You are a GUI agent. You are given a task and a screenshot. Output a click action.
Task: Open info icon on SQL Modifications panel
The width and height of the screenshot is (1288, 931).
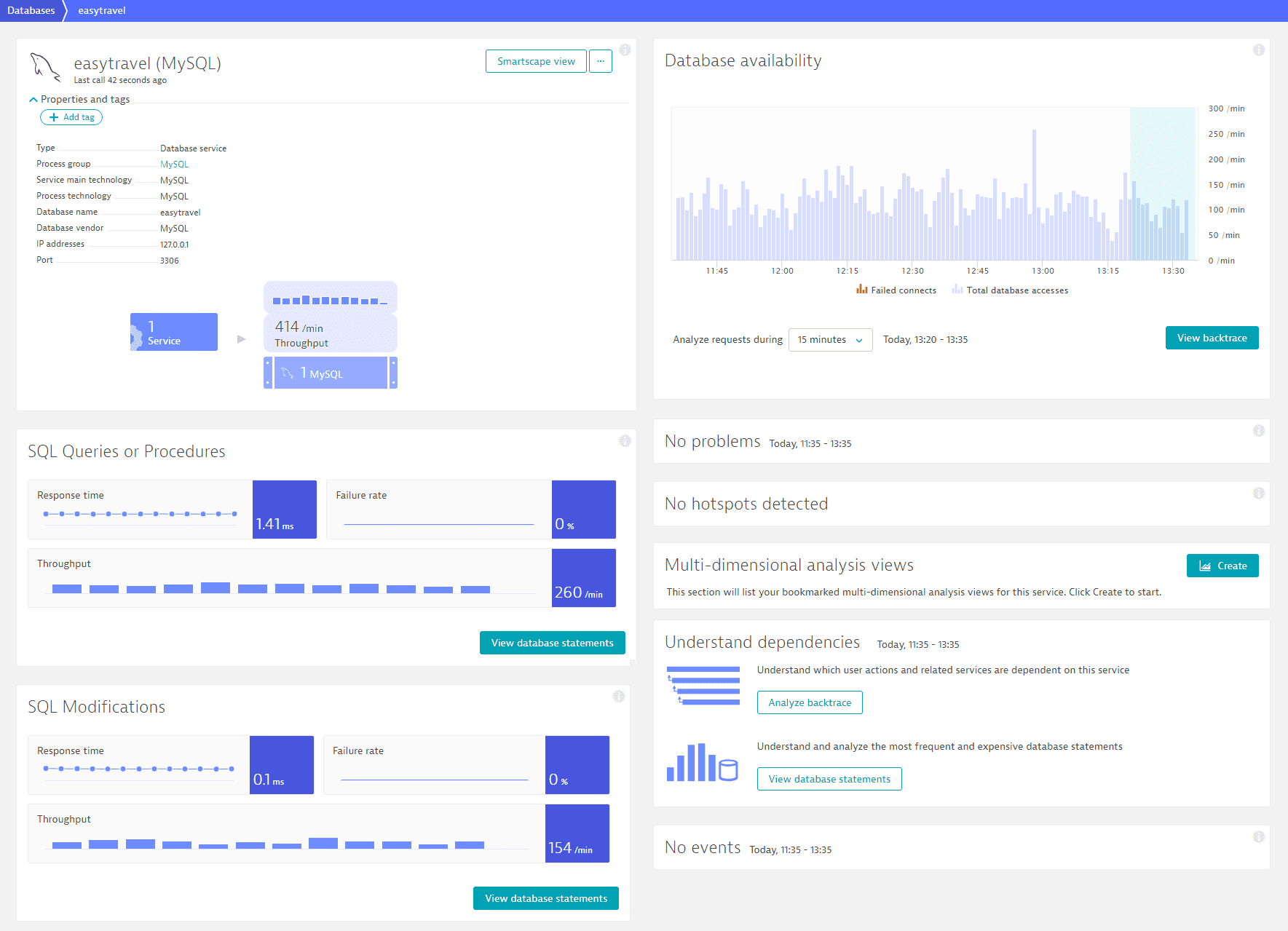[619, 696]
